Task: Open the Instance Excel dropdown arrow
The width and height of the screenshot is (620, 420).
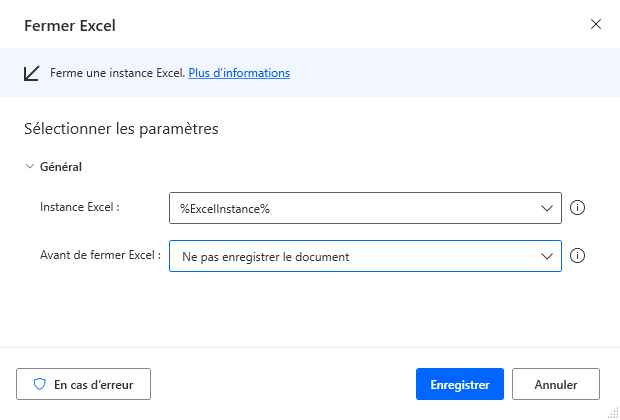Action: coord(546,208)
